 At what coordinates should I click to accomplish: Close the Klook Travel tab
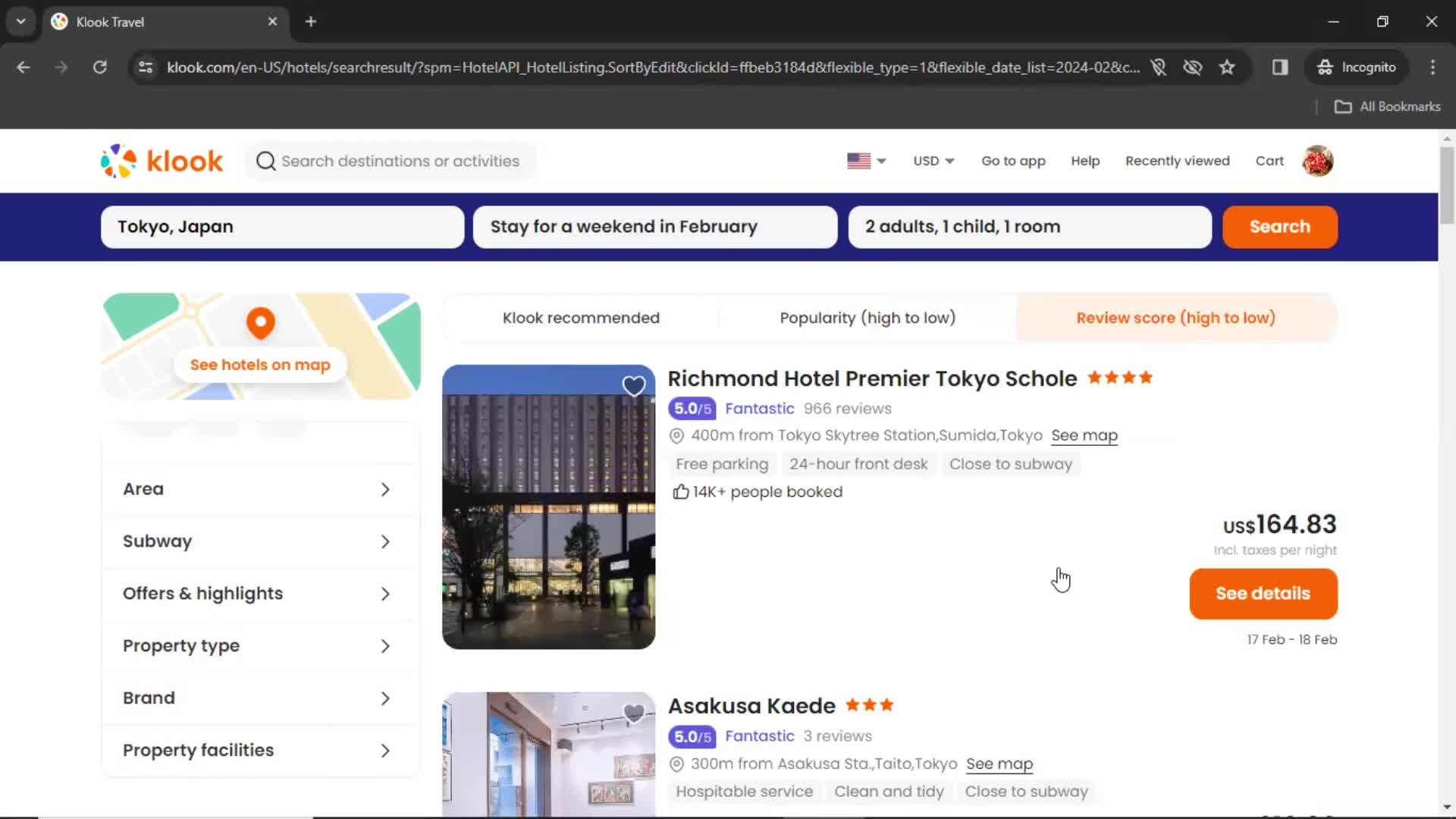tap(272, 22)
